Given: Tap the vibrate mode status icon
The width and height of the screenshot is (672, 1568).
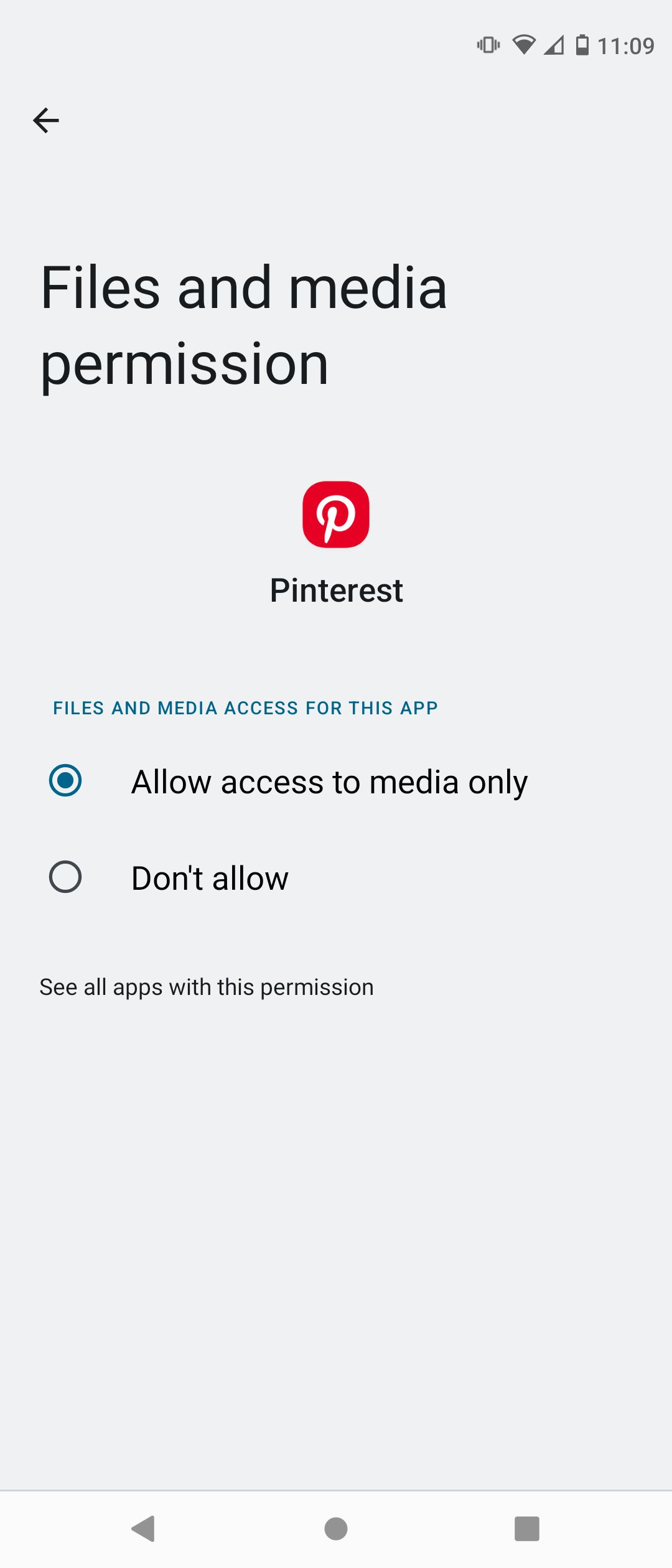Looking at the screenshot, I should (x=488, y=45).
